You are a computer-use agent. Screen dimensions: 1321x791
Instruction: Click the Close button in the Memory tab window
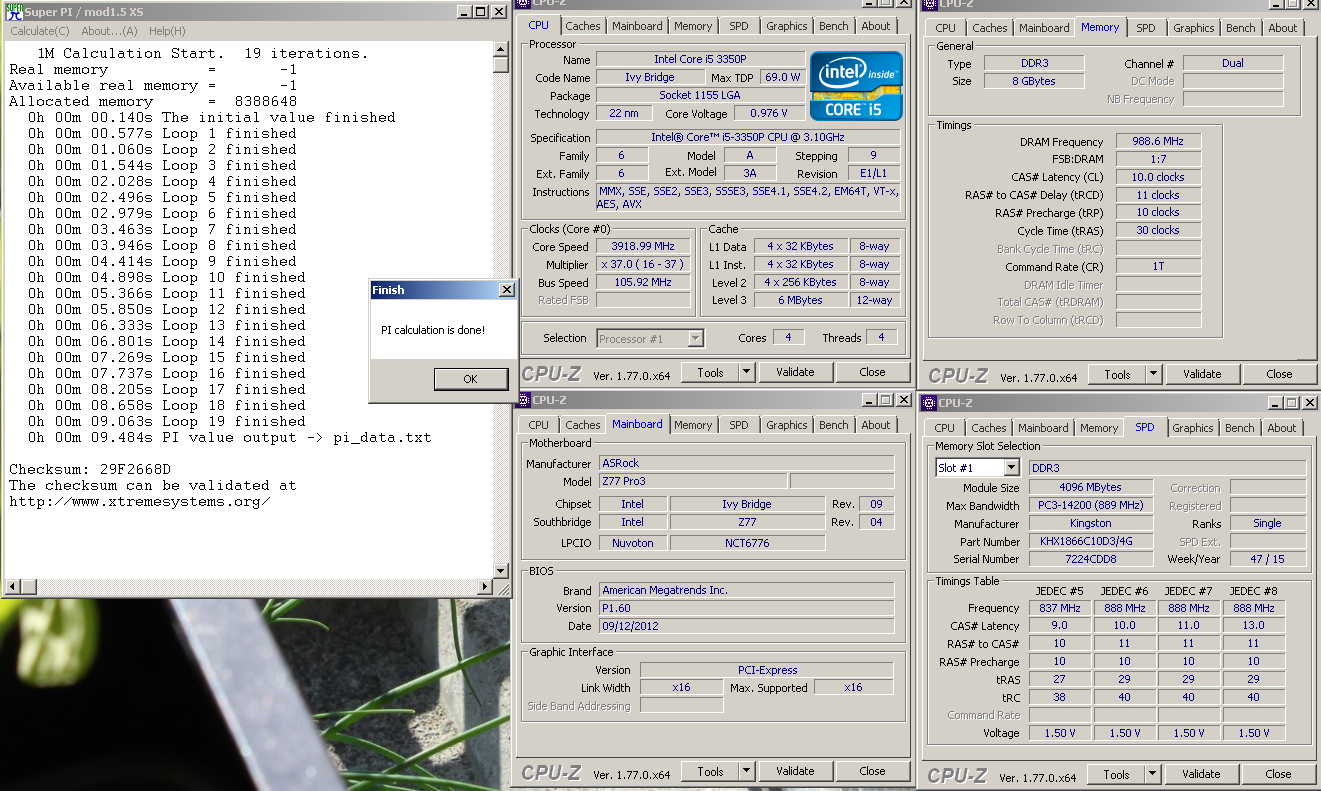pyautogui.click(x=1279, y=374)
